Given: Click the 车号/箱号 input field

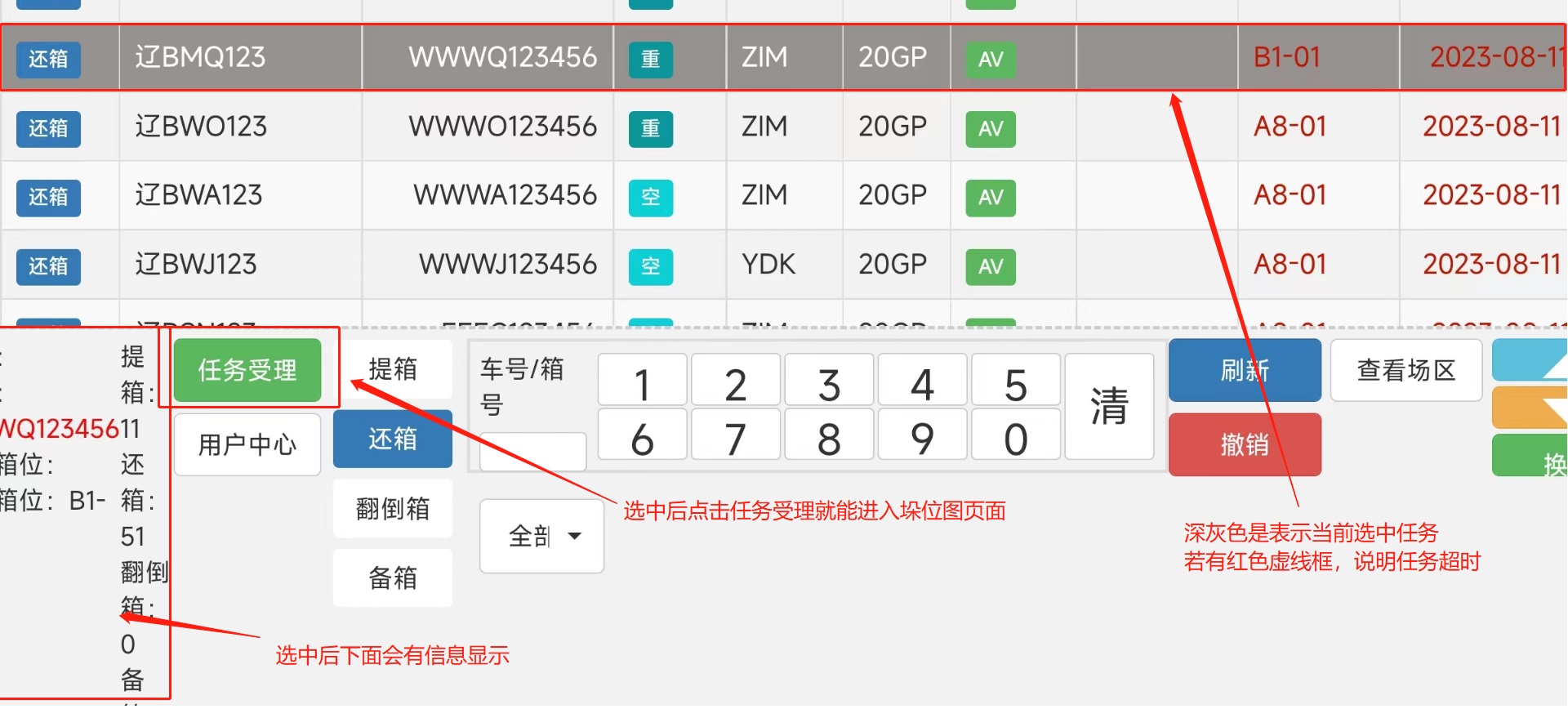Looking at the screenshot, I should point(532,452).
